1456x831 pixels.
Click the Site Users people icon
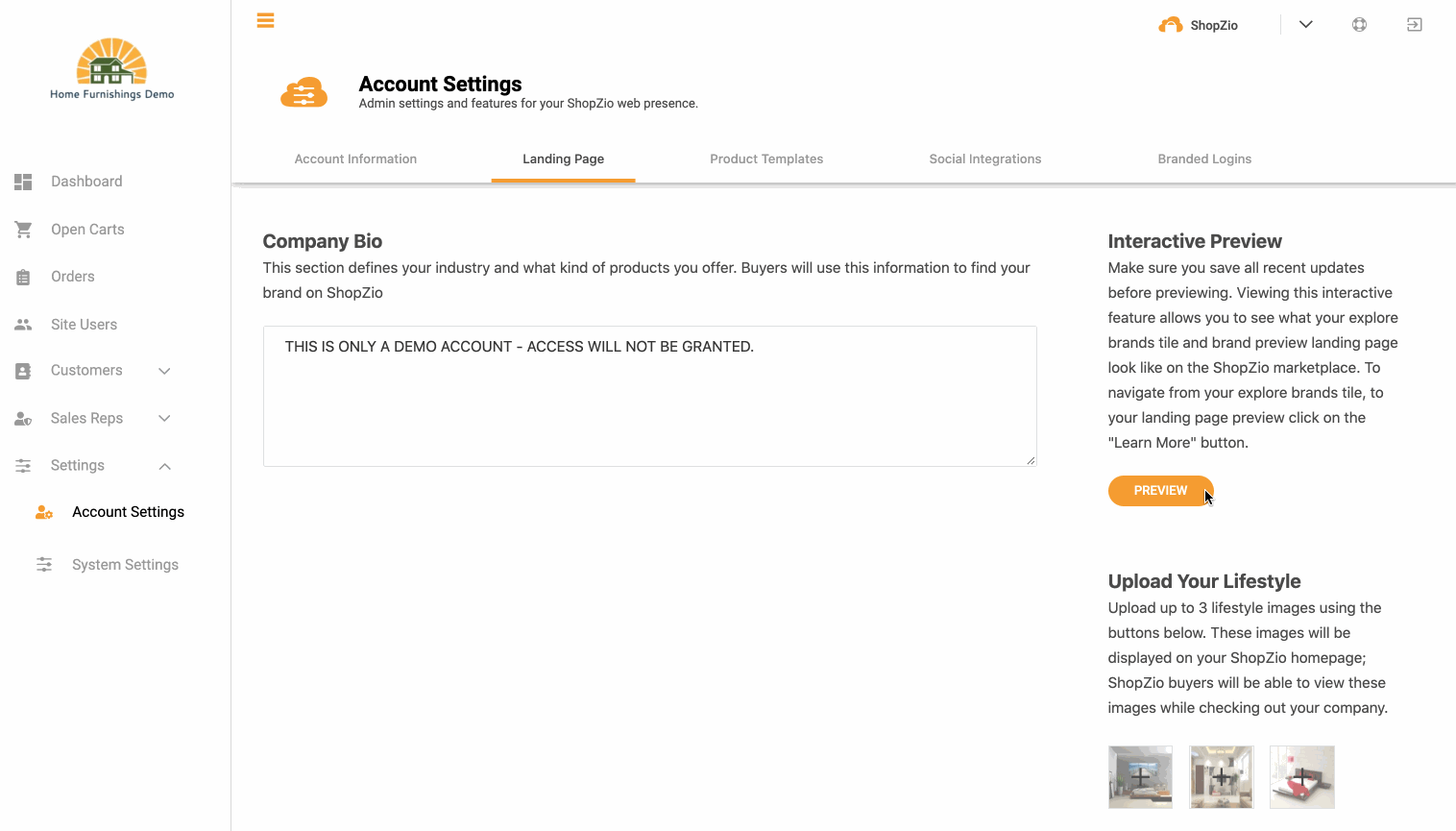click(x=23, y=325)
